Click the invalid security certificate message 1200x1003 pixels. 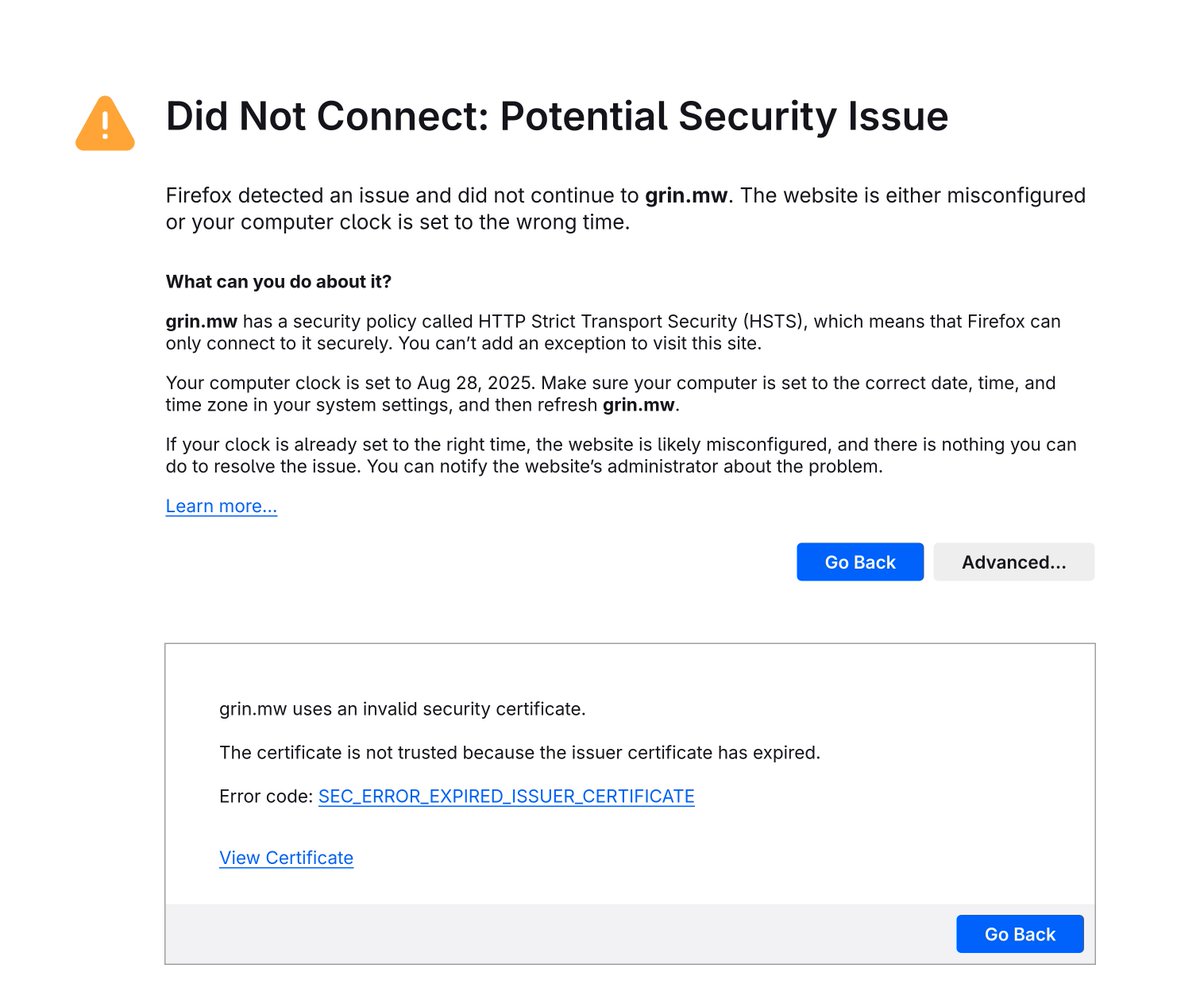402,709
